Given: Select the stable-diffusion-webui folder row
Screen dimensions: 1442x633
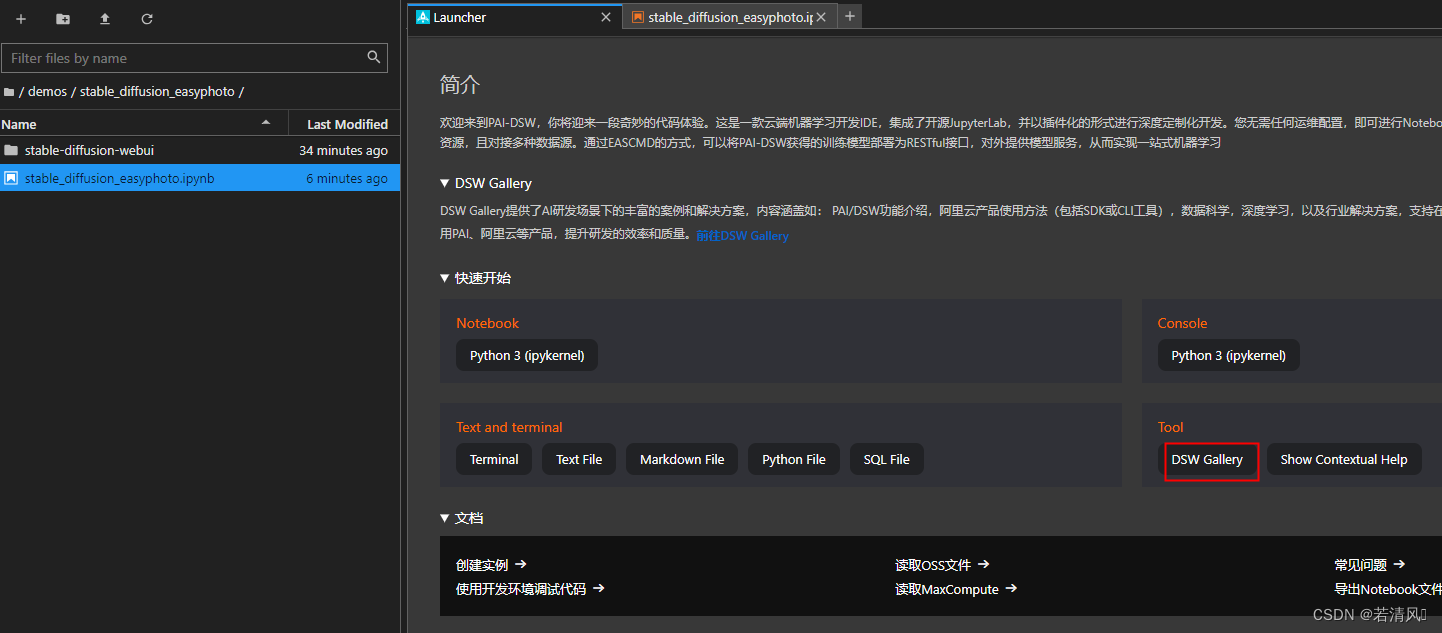Looking at the screenshot, I should point(200,150).
